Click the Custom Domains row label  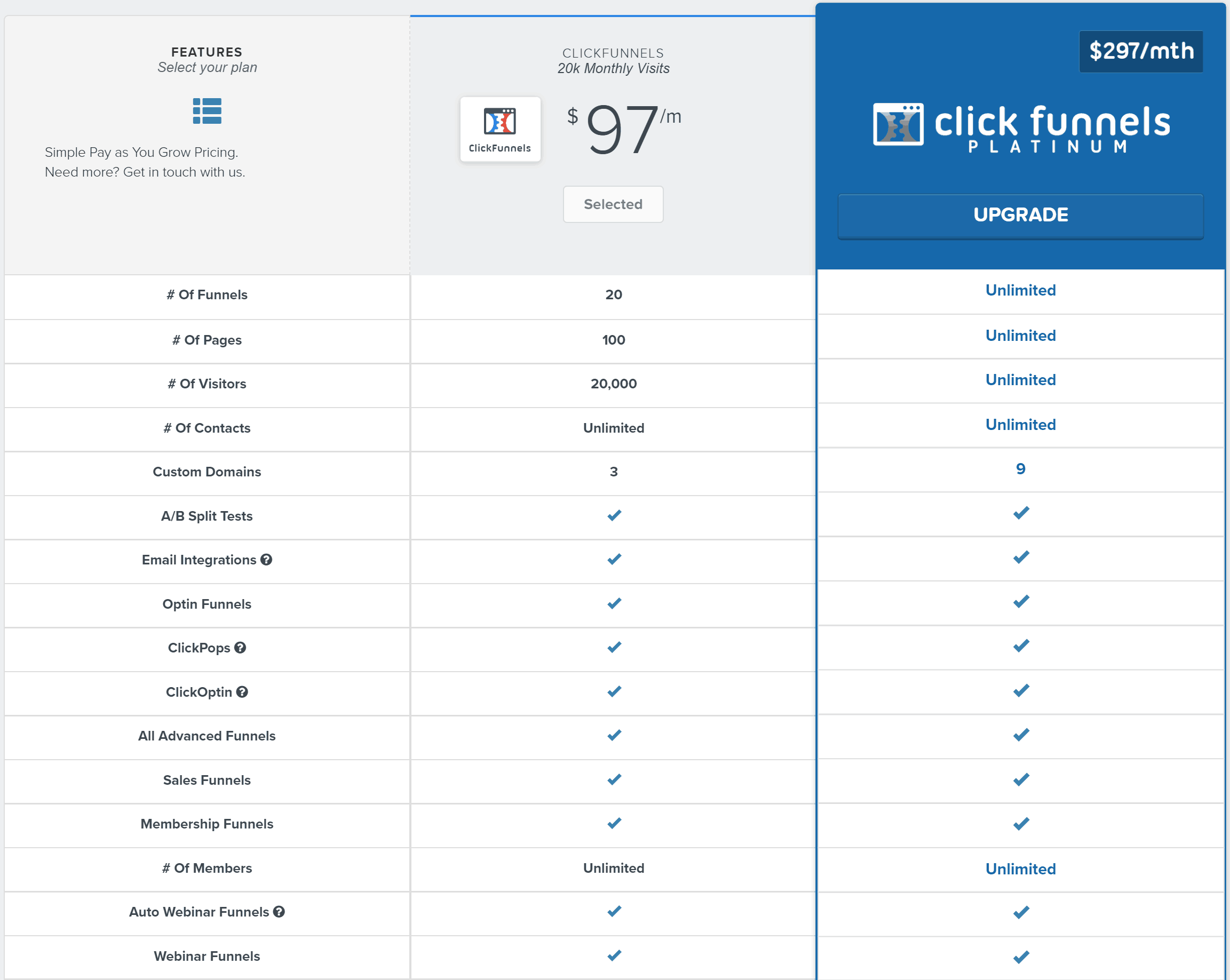coord(207,472)
